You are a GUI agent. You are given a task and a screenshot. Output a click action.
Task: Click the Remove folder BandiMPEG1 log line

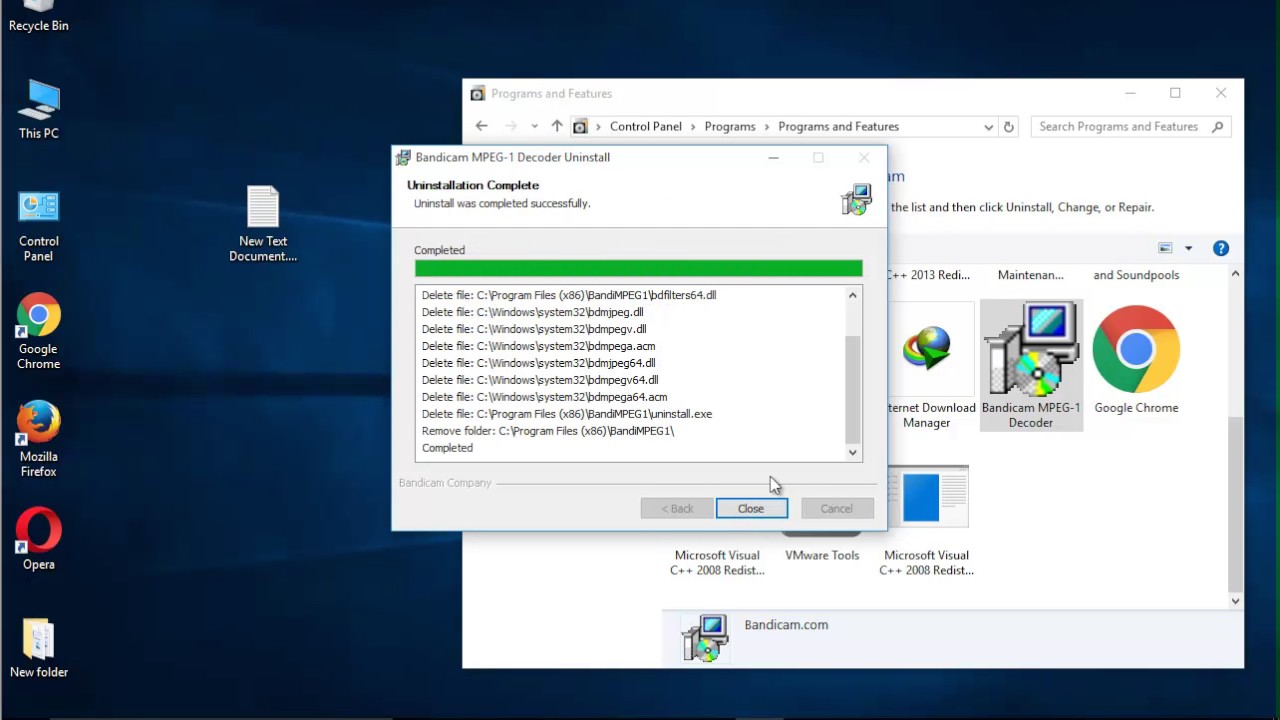point(548,431)
